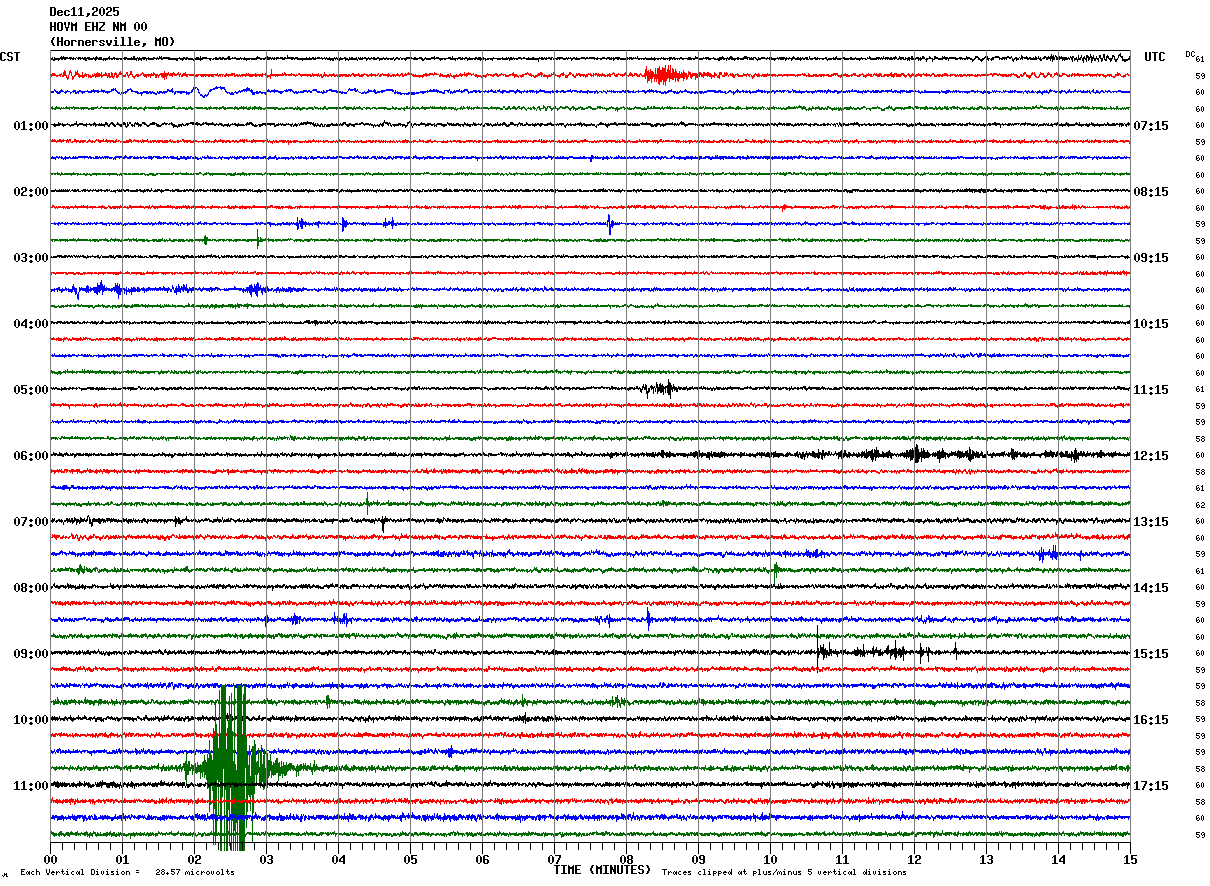1210x886 pixels.
Task: Click the UTC timezone label
Action: point(1155,57)
